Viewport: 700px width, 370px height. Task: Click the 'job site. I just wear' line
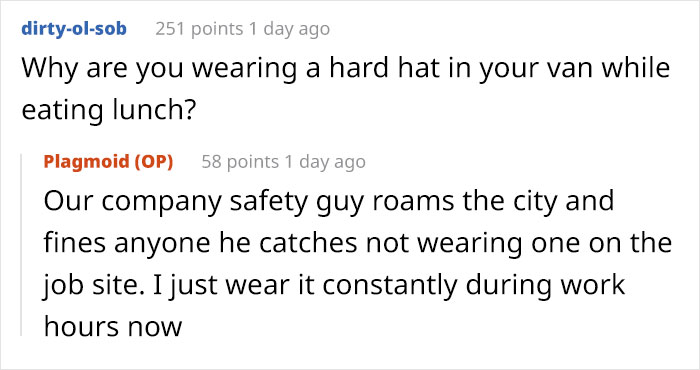click(x=334, y=286)
